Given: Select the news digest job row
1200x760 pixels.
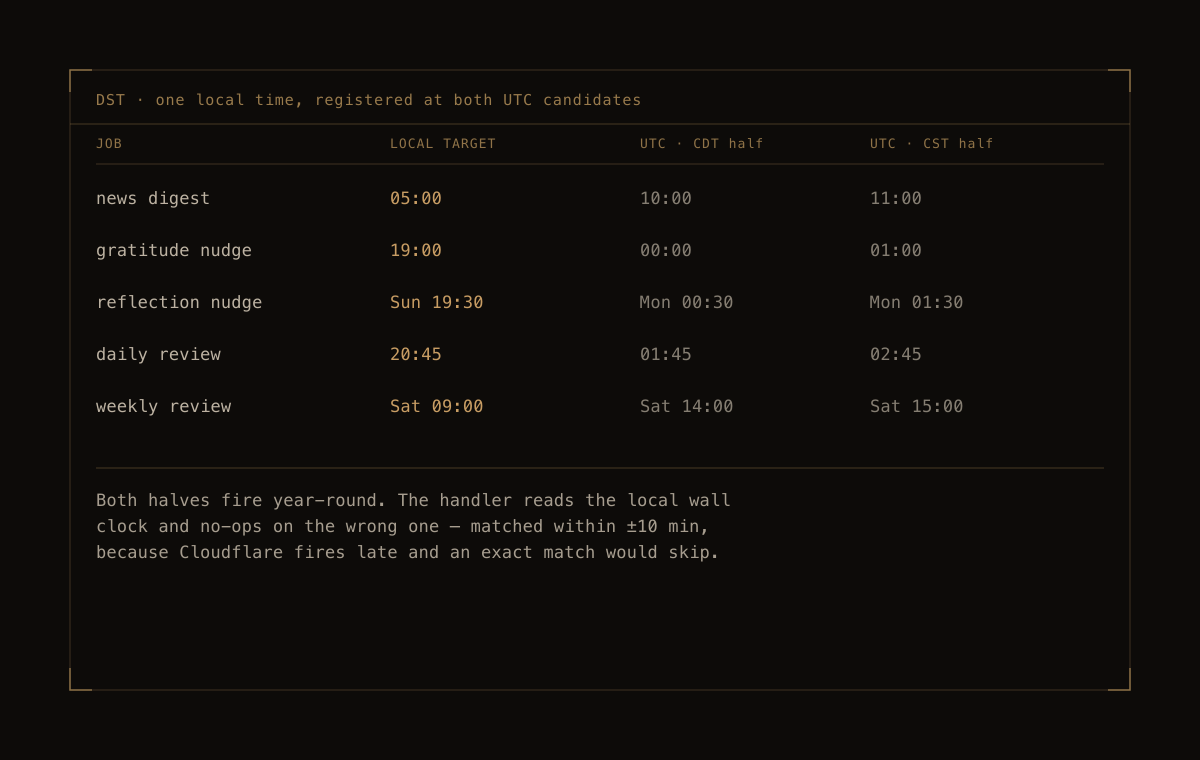Looking at the screenshot, I should [x=600, y=198].
